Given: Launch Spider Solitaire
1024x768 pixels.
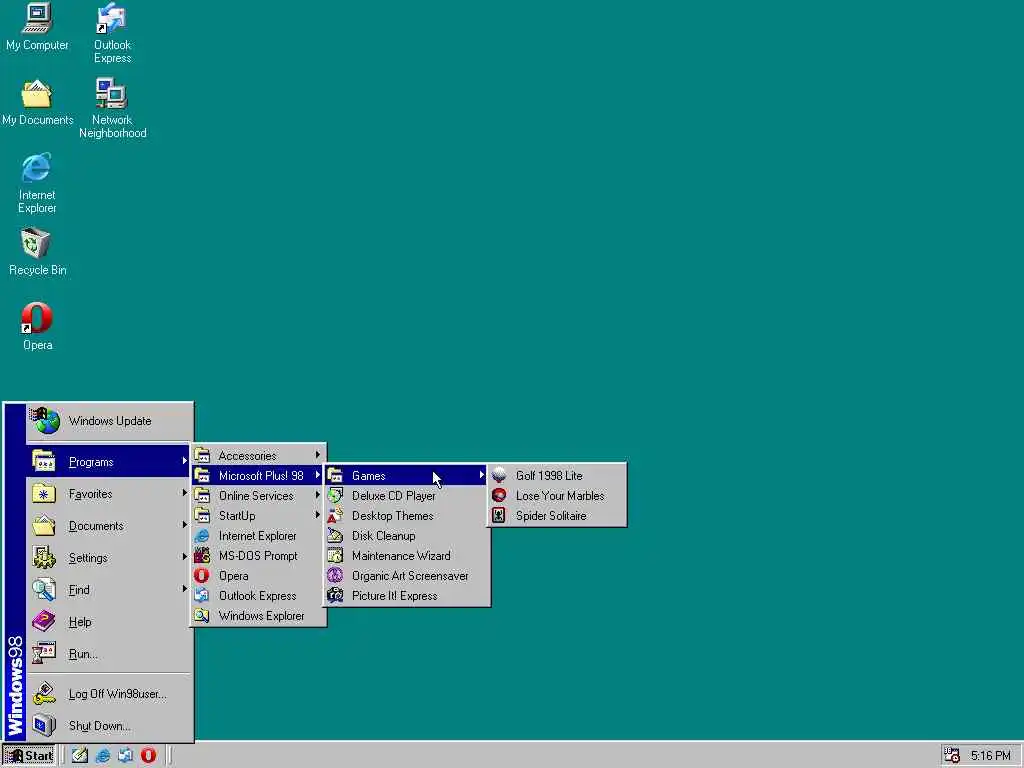Looking at the screenshot, I should pos(556,516).
